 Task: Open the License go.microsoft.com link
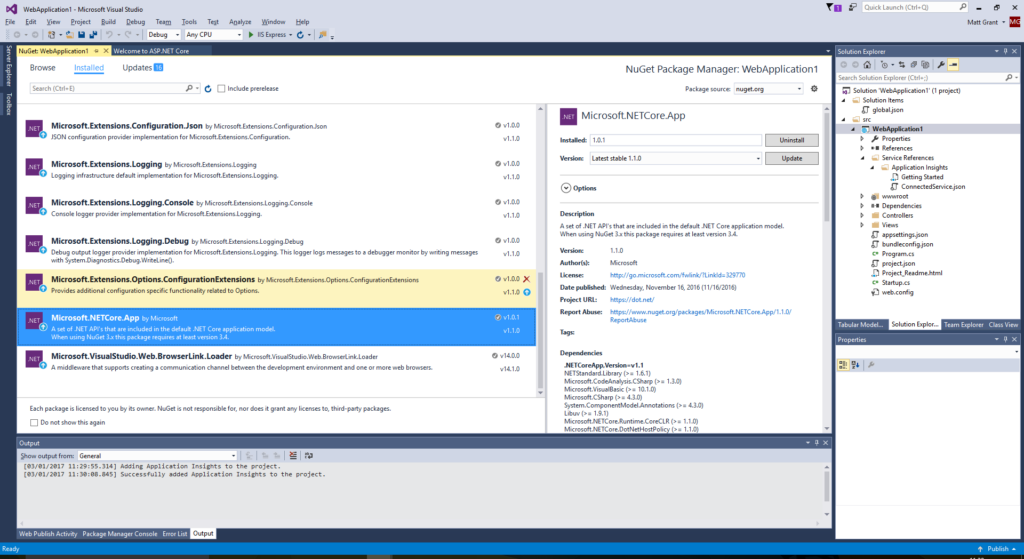pos(677,275)
